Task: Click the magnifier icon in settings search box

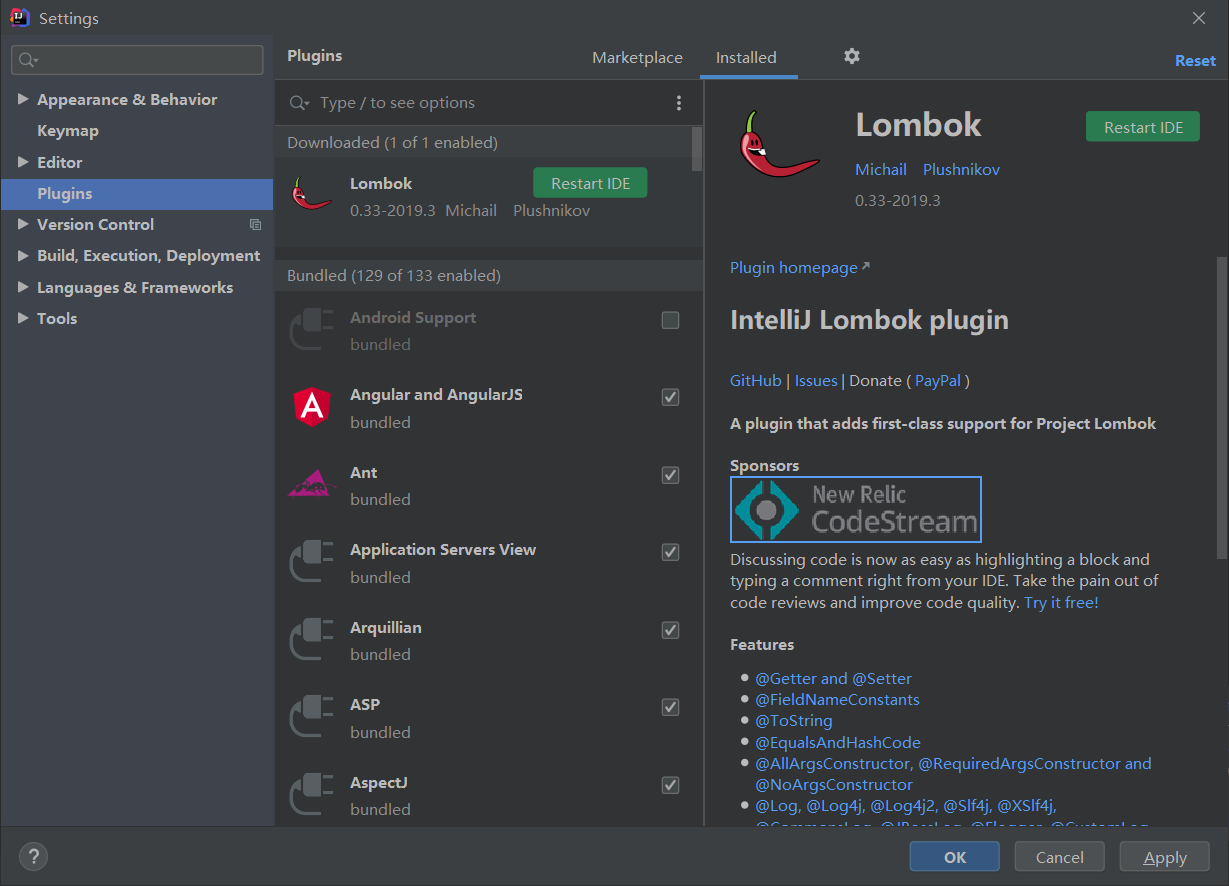Action: [28, 60]
